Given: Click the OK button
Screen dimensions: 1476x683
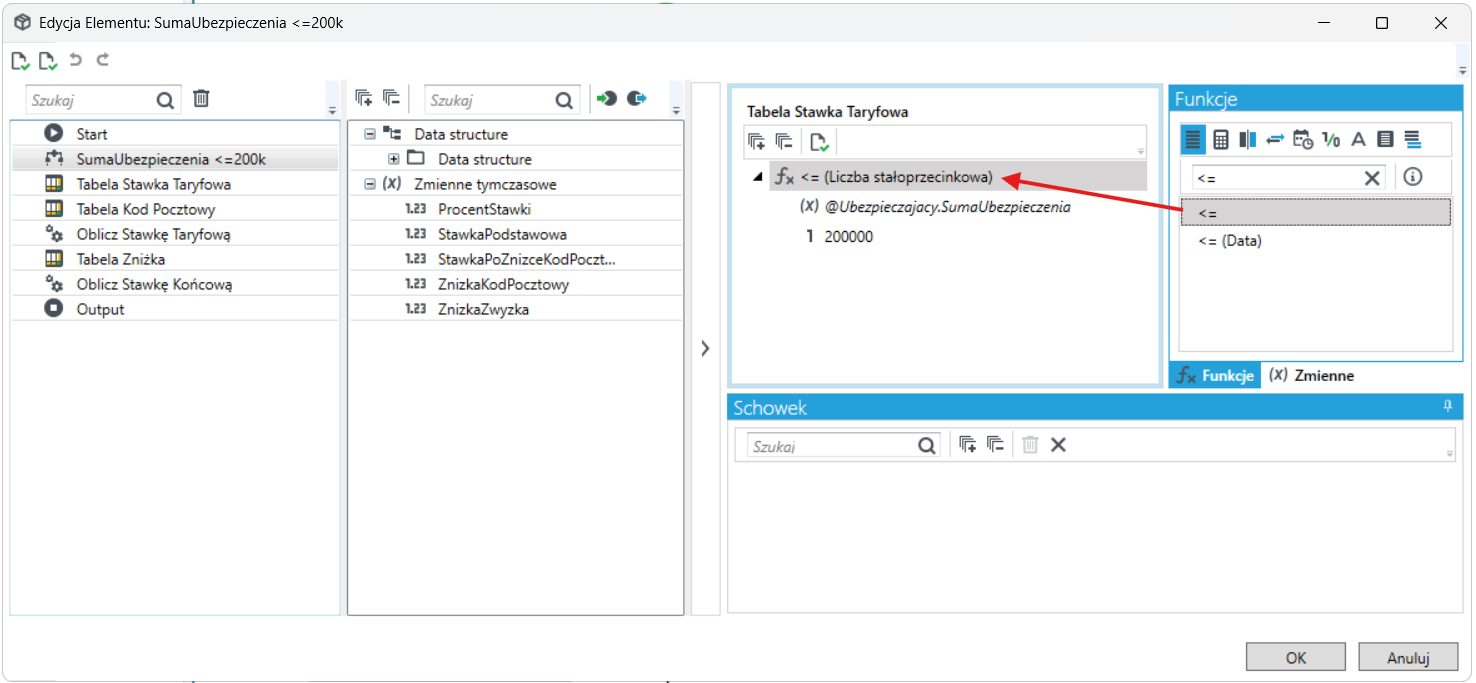Looking at the screenshot, I should pos(1296,657).
